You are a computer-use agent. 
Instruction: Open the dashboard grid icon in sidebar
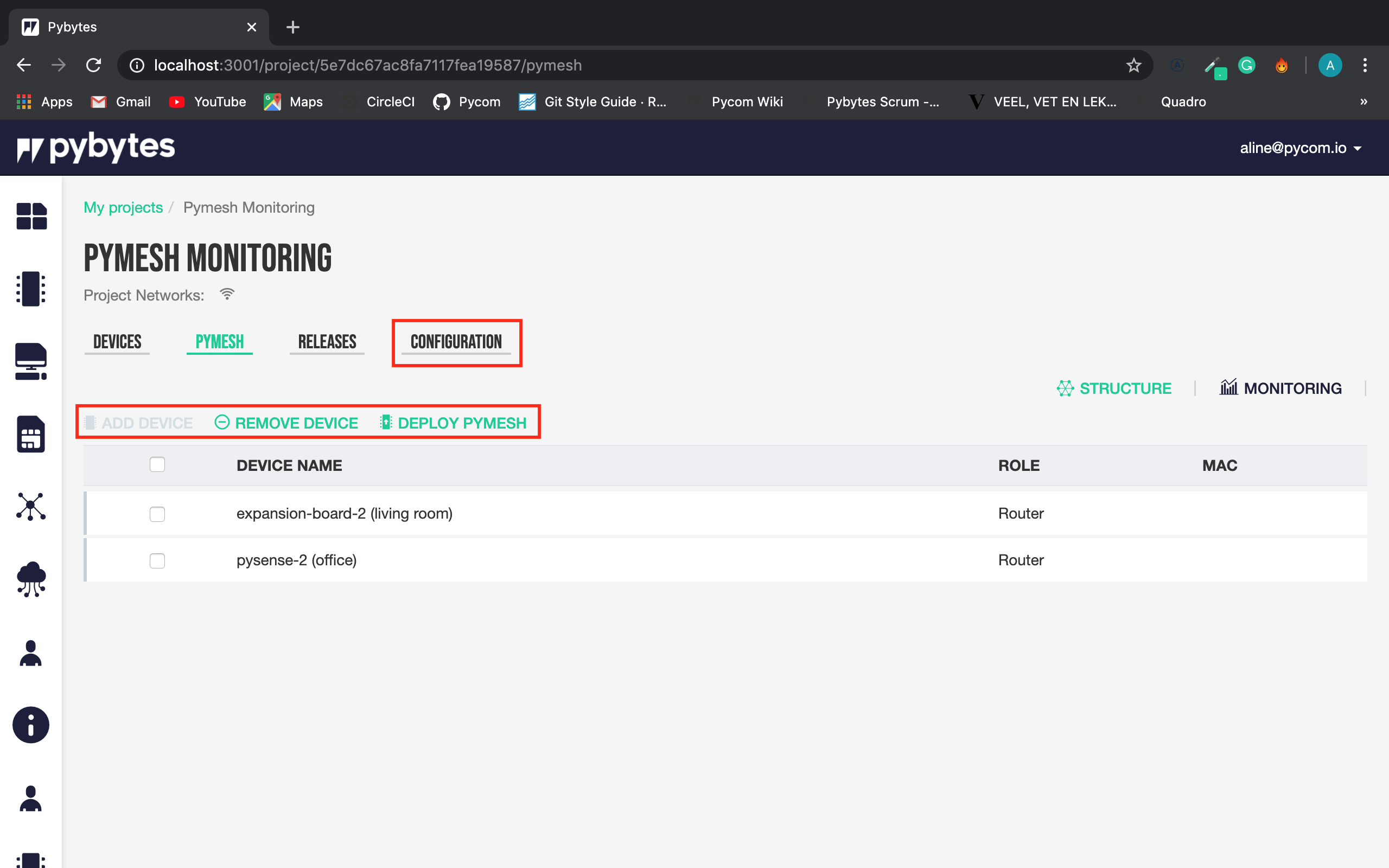coord(31,216)
